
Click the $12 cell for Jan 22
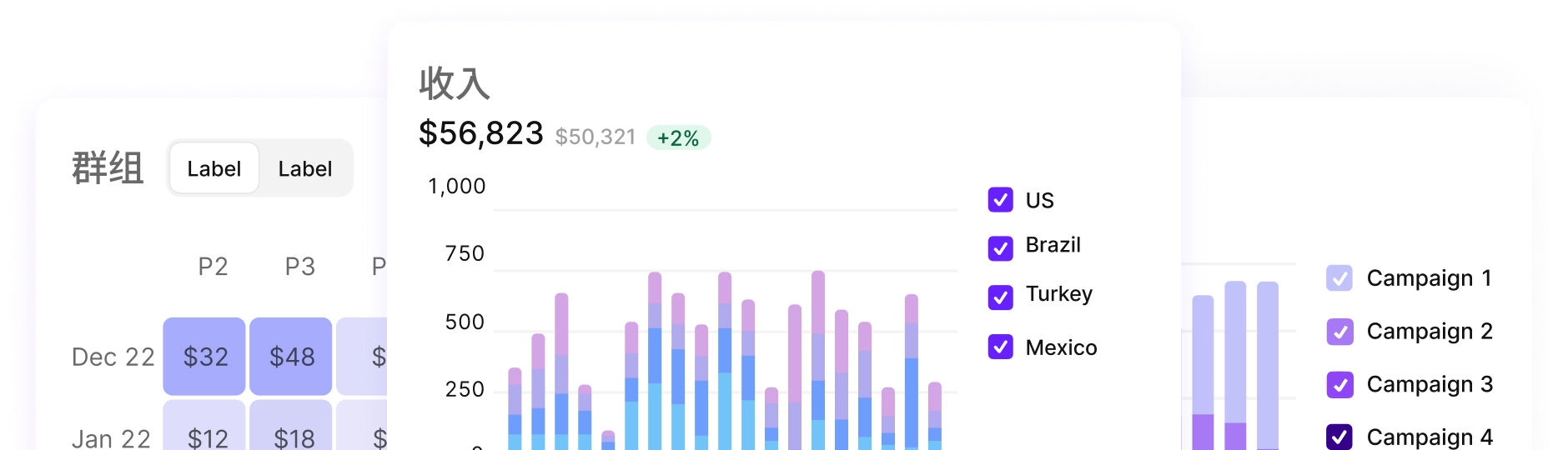pos(204,426)
